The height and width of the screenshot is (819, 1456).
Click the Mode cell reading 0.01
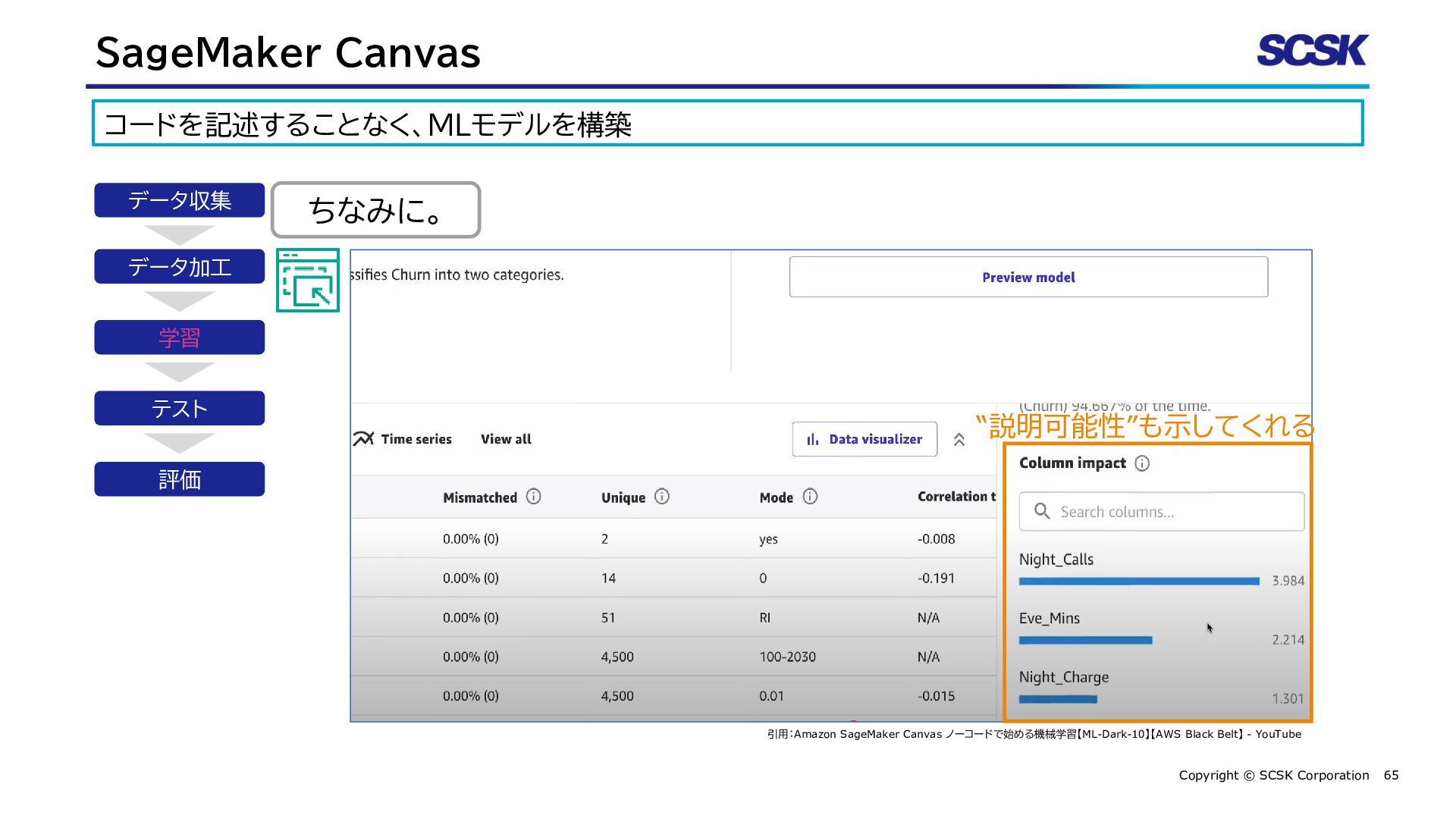coord(771,696)
